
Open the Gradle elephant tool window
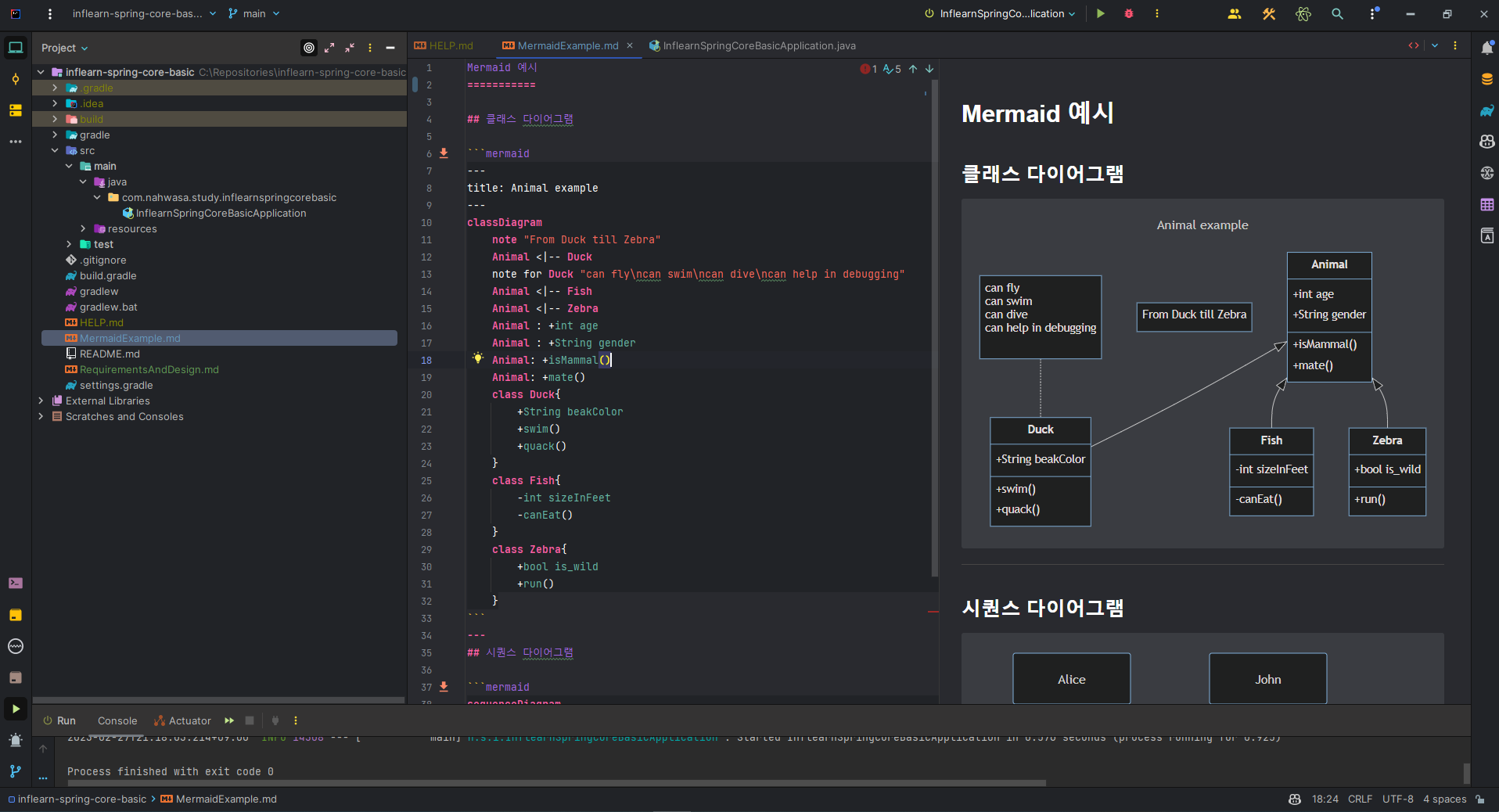[1487, 110]
